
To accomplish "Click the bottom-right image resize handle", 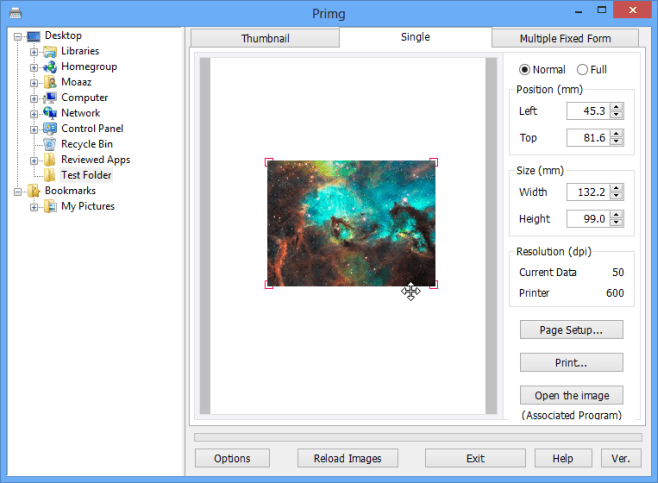I will pos(434,285).
